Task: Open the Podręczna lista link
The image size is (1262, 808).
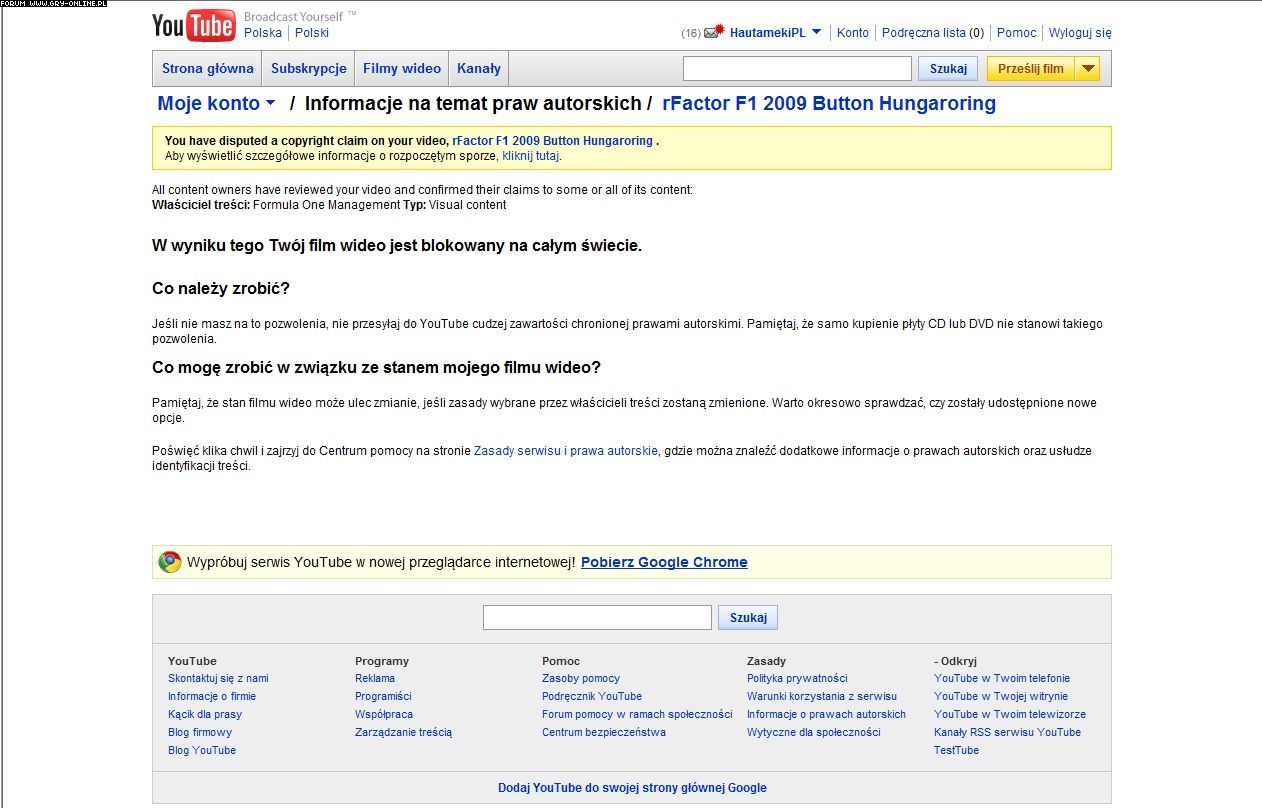Action: (x=924, y=33)
